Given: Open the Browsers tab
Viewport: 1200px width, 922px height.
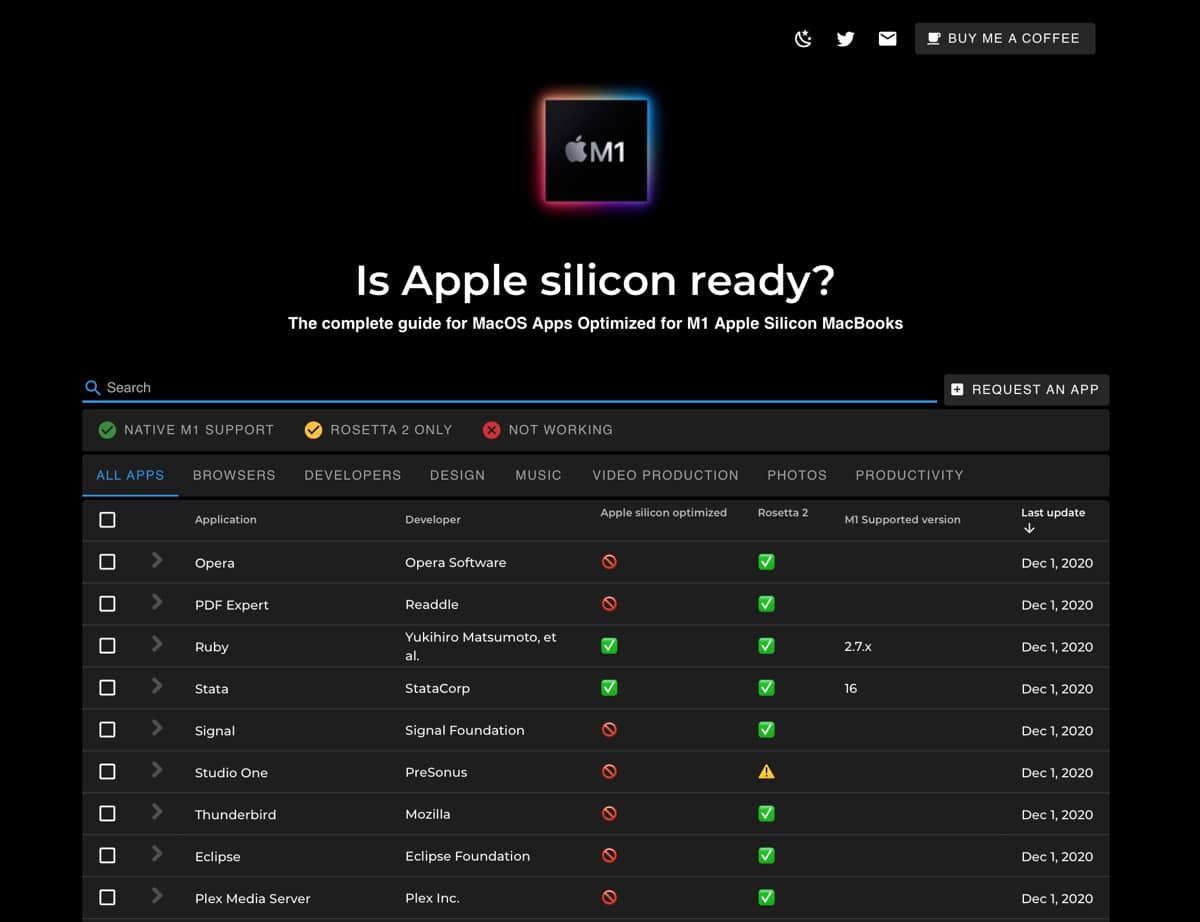Looking at the screenshot, I should (234, 475).
